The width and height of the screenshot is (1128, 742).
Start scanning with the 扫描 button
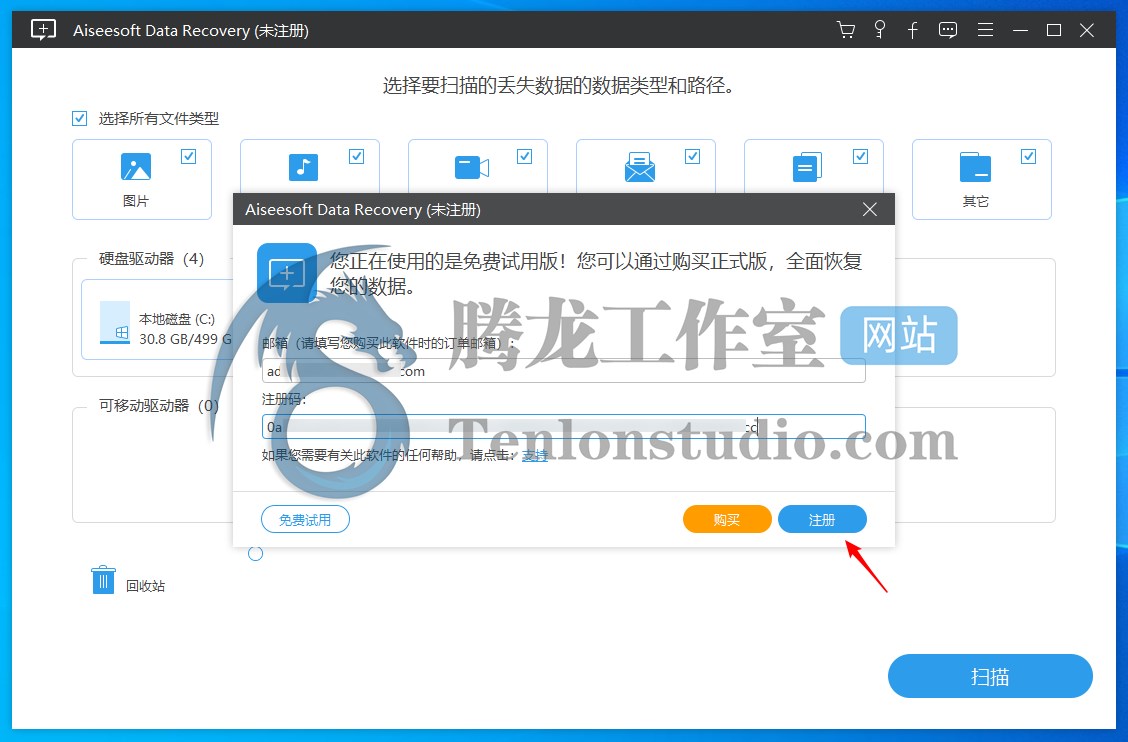pyautogui.click(x=990, y=676)
